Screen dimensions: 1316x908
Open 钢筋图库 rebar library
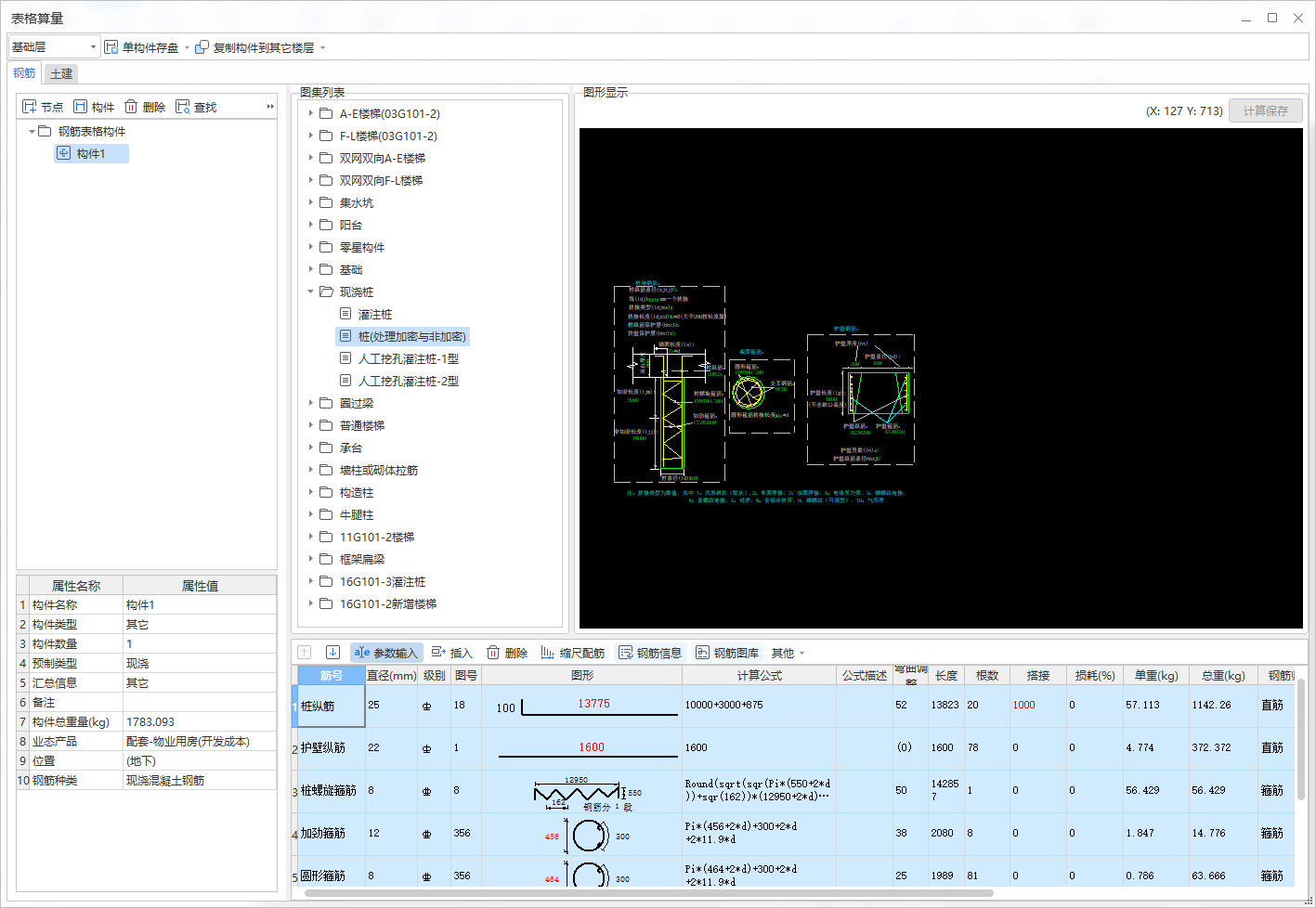[x=727, y=653]
